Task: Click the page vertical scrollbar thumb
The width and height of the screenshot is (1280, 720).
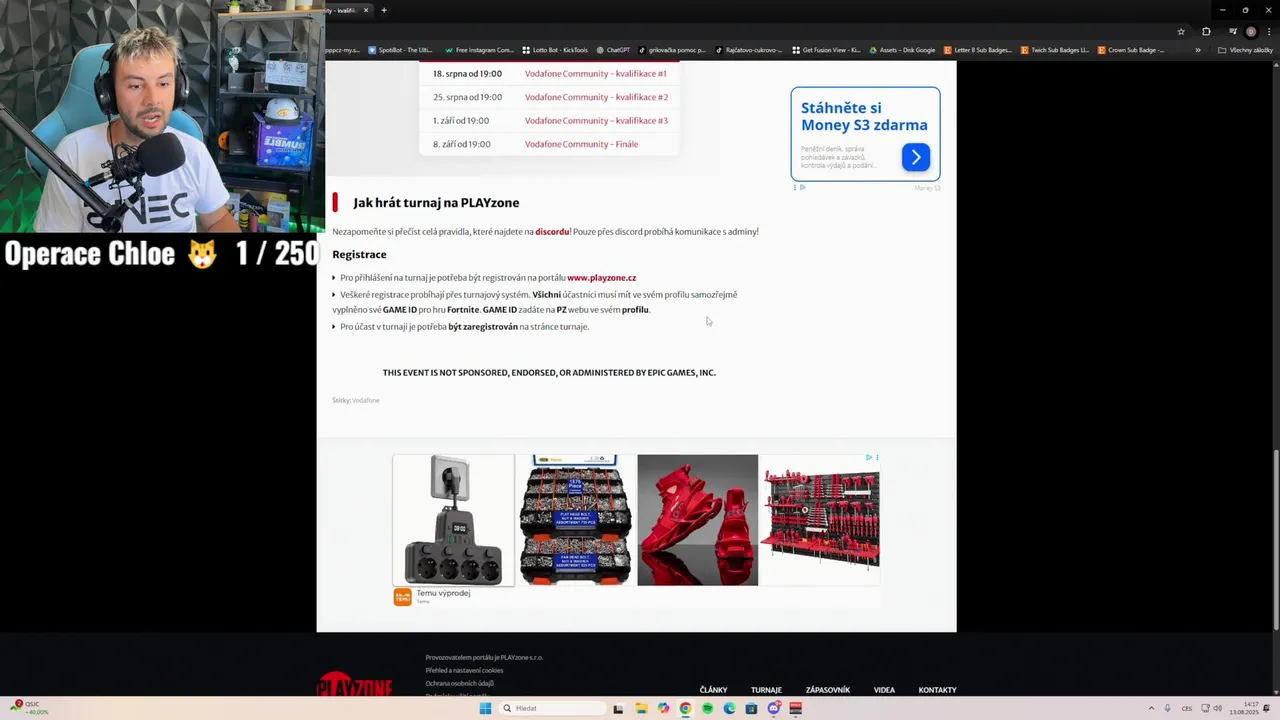Action: [1274, 540]
